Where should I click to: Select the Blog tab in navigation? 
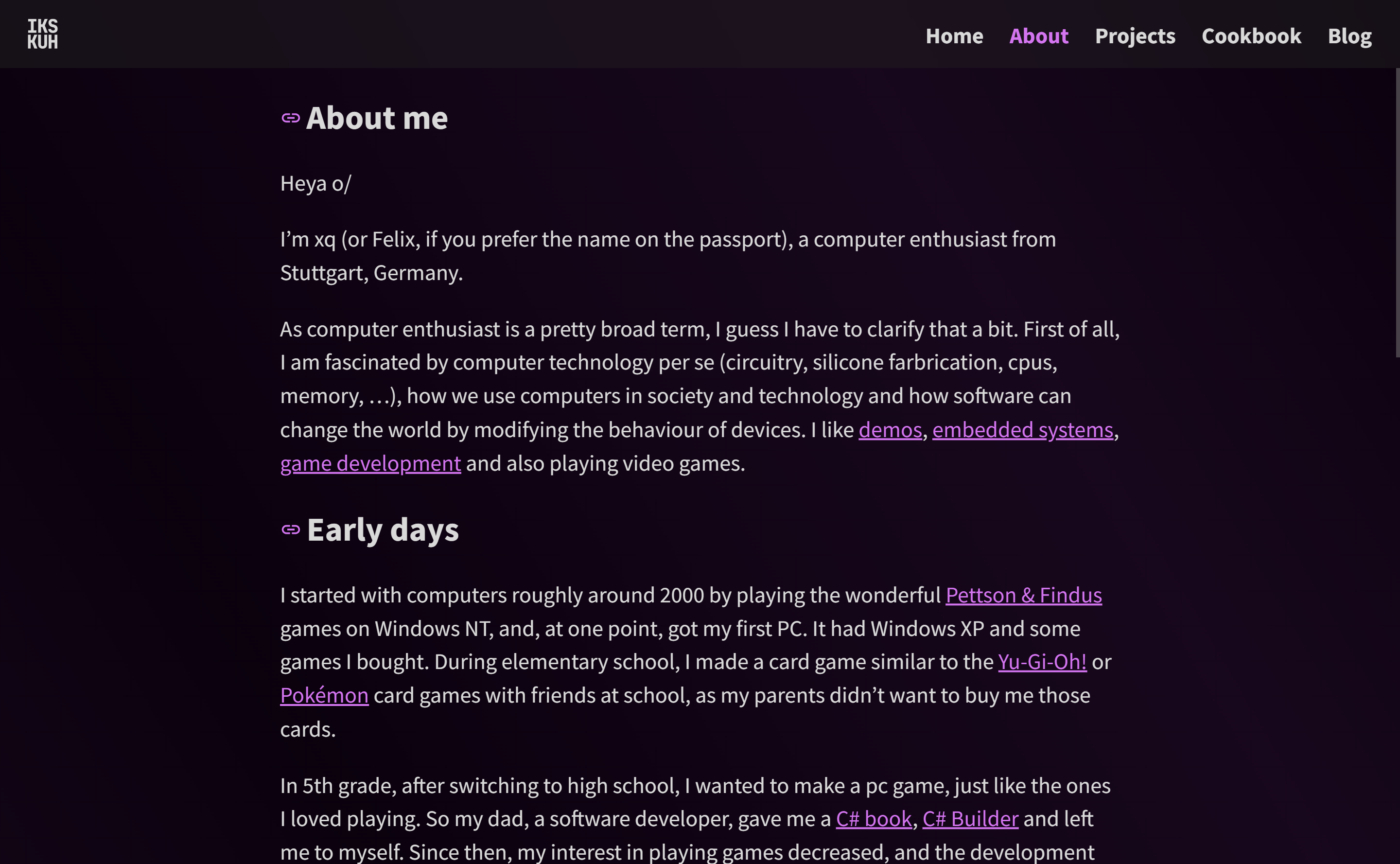1350,35
